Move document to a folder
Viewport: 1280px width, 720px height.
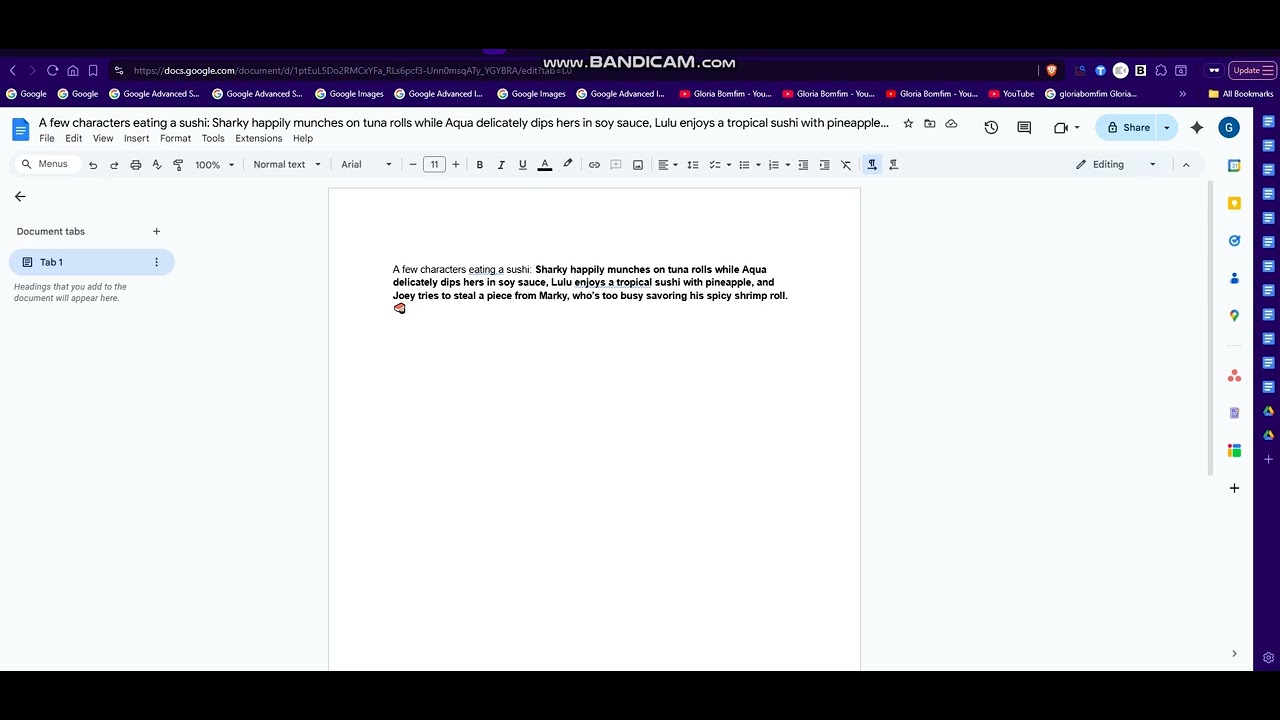coord(930,123)
